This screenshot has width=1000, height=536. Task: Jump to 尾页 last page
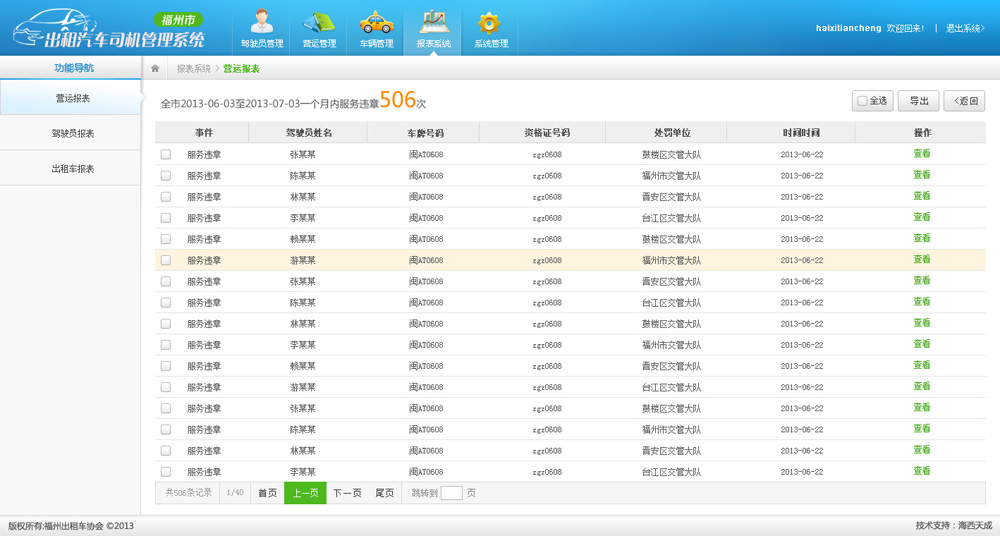(x=384, y=493)
